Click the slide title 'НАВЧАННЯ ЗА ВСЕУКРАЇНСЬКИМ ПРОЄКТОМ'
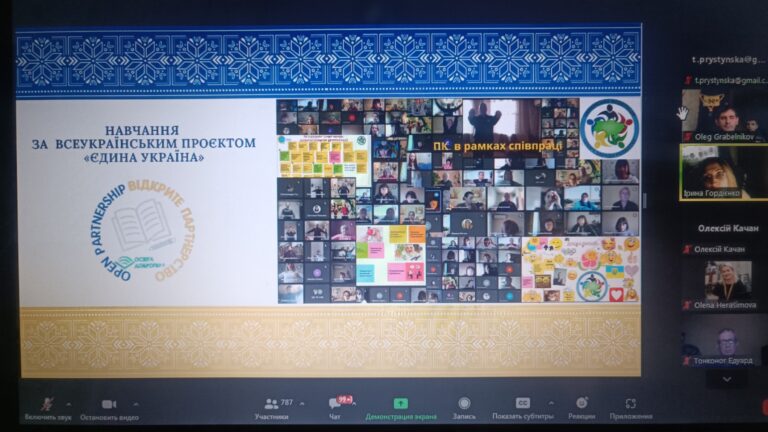This screenshot has height=432, width=768. coord(143,137)
